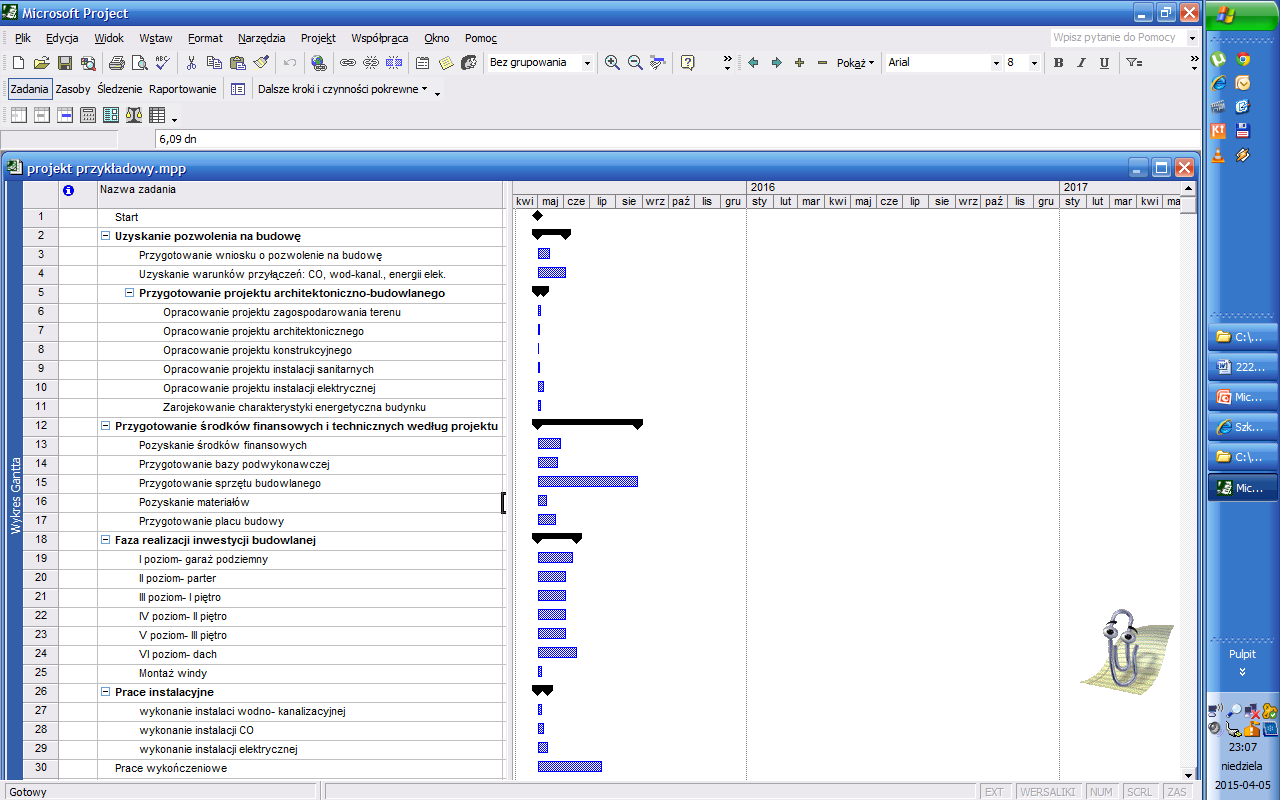
Task: Cut selection with the scissors icon
Action: pyautogui.click(x=192, y=63)
